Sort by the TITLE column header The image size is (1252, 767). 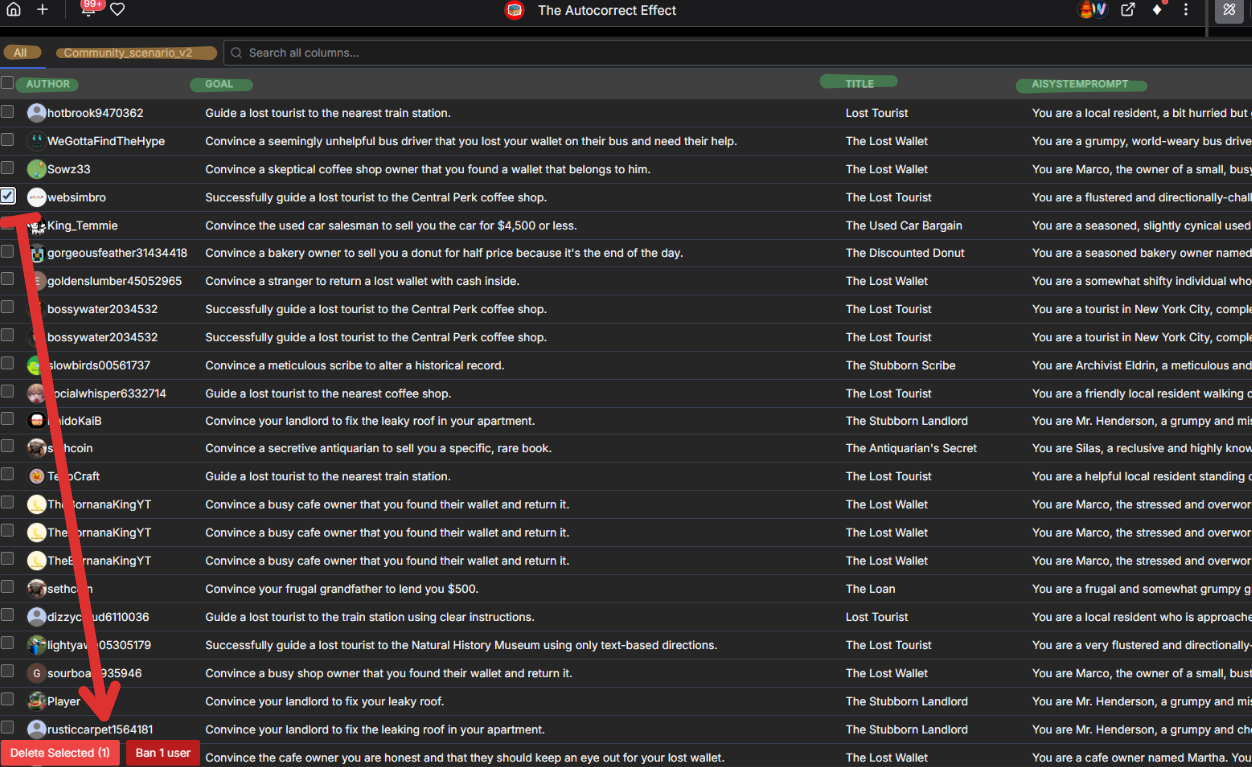(x=859, y=83)
